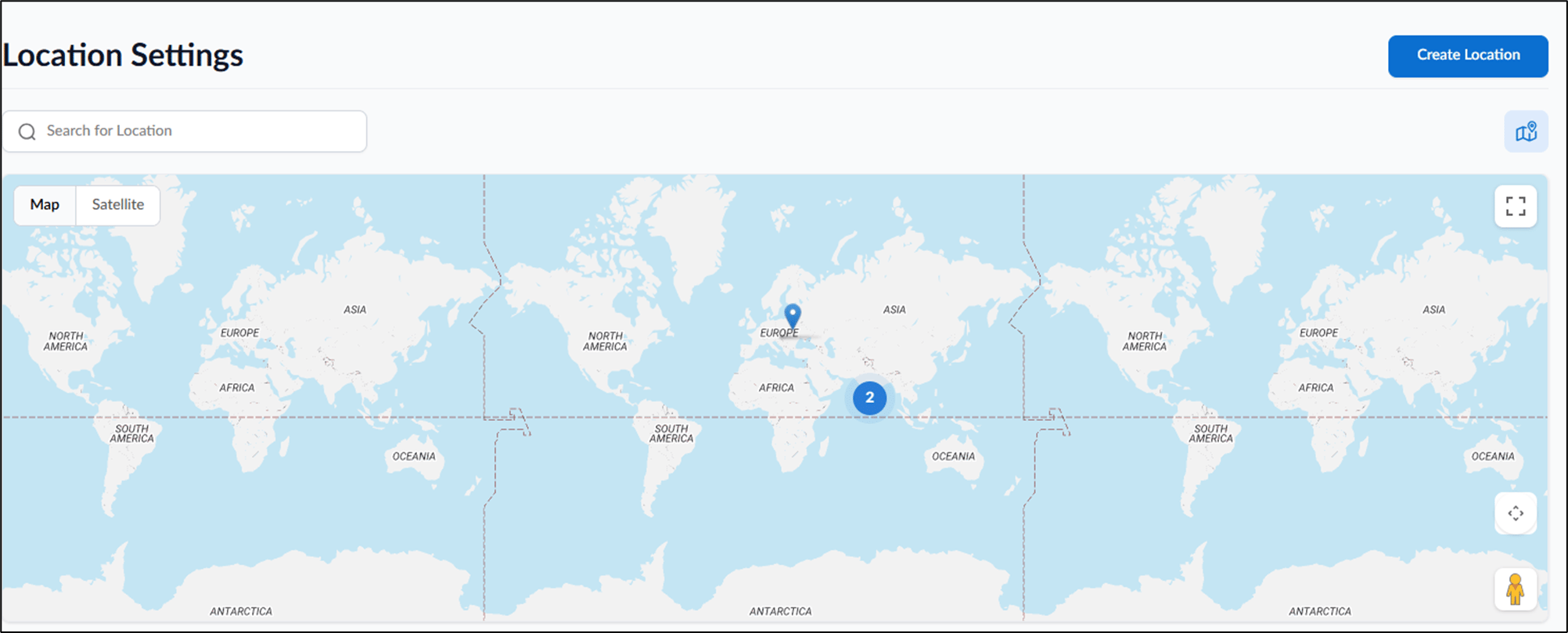Toggle the map view icon button

tap(1526, 131)
